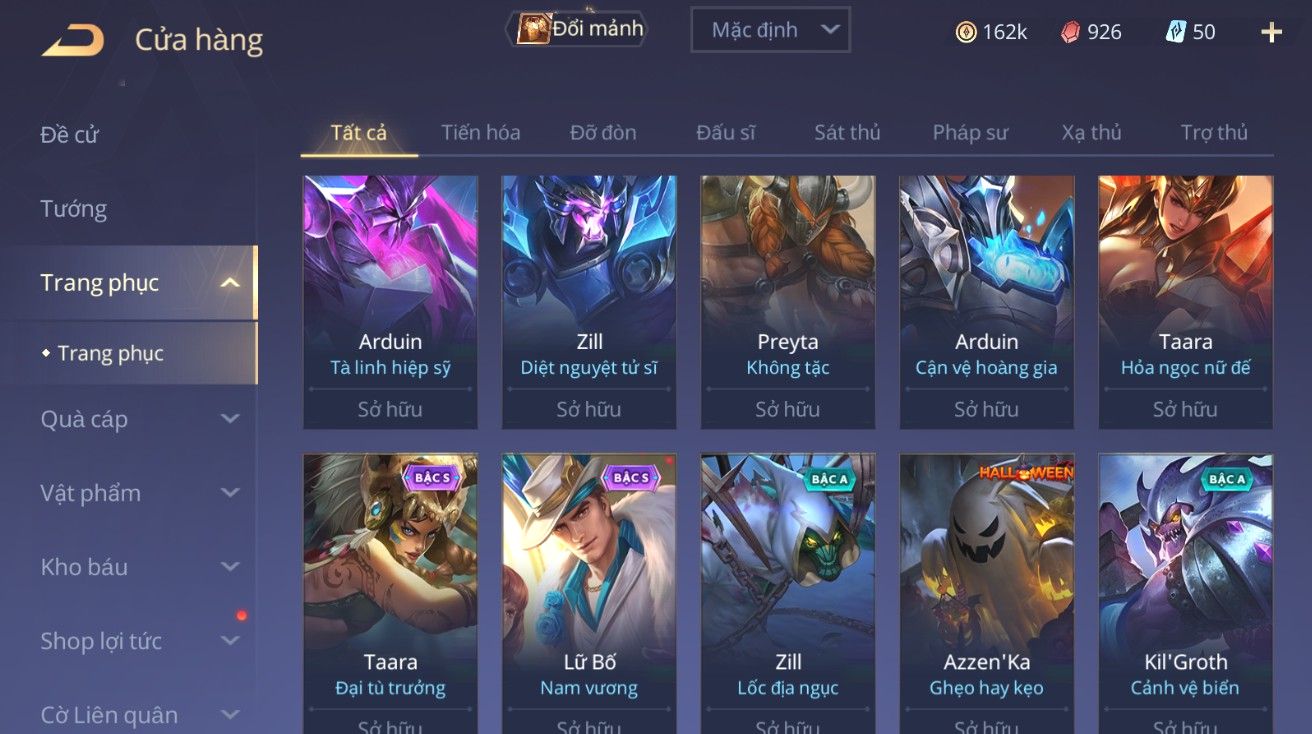Tap the blue voucher currency icon
This screenshot has height=734, width=1312.
pyautogui.click(x=1176, y=32)
